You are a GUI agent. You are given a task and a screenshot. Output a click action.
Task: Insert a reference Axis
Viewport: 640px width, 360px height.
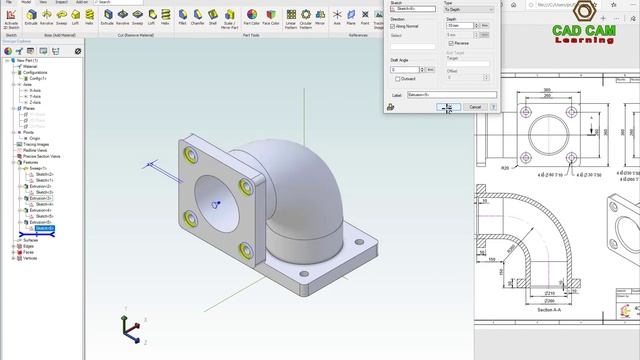tap(337, 18)
